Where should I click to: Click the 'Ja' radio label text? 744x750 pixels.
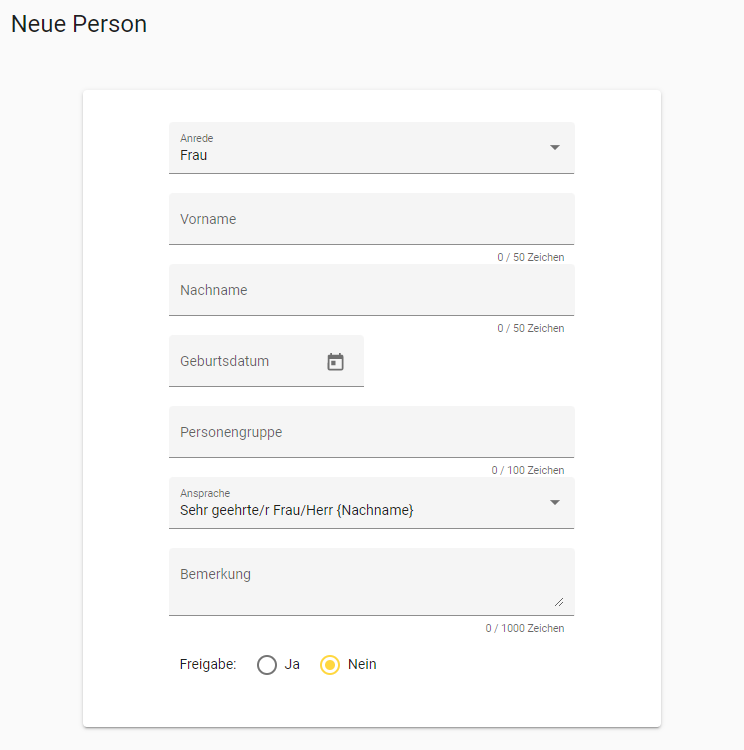pos(292,664)
